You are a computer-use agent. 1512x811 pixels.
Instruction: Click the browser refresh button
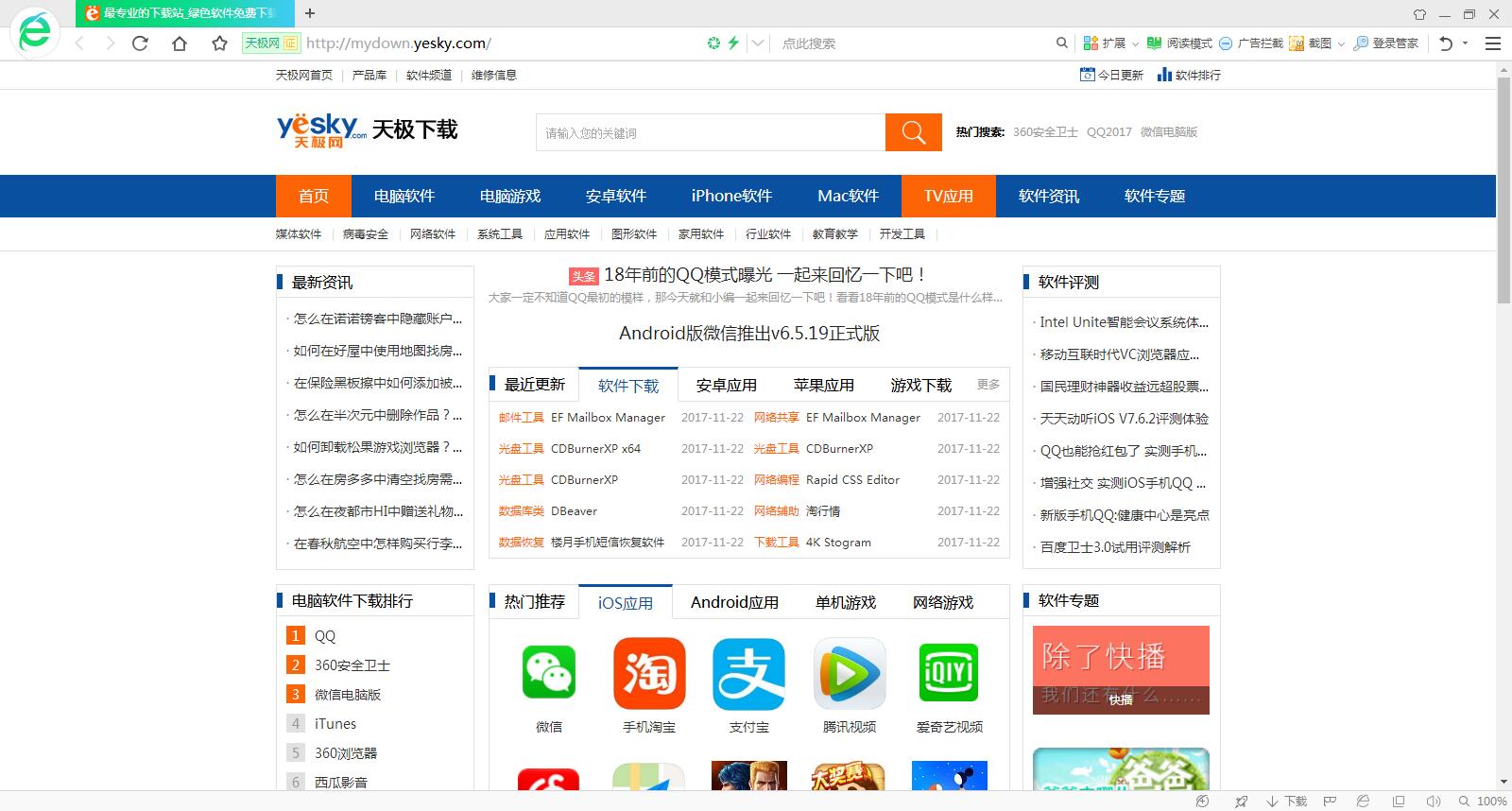(140, 43)
